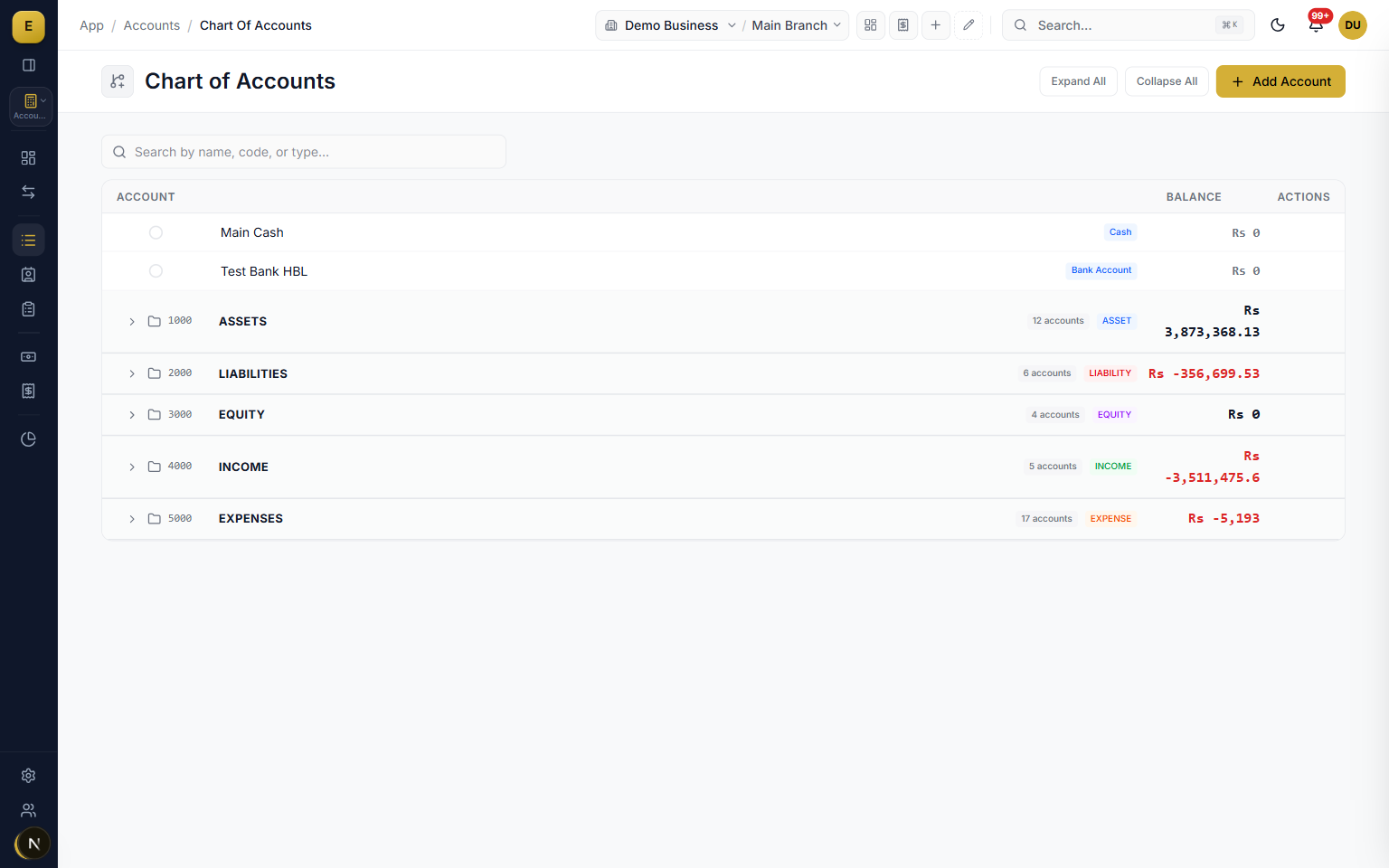Open settings gear icon in sidebar

click(28, 776)
